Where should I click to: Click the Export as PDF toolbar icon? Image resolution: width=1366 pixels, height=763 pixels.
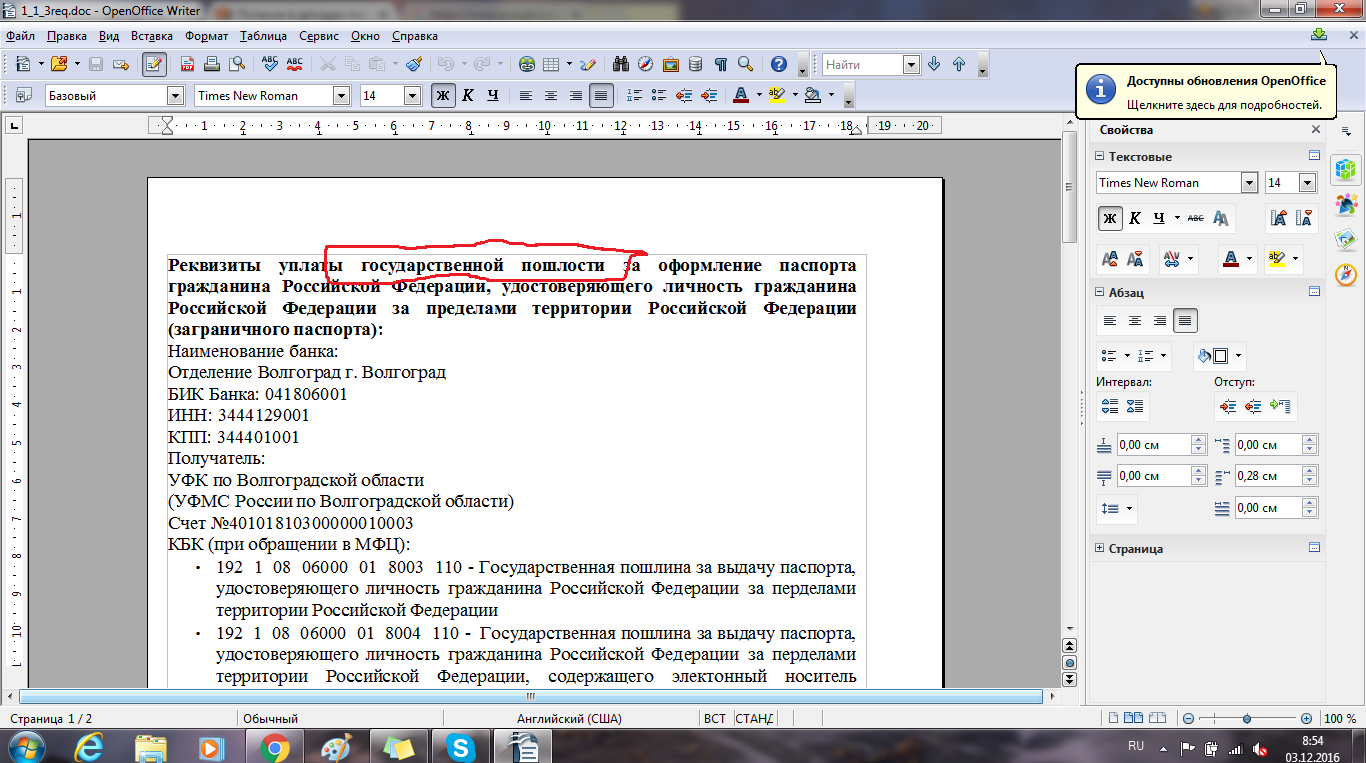tap(187, 64)
